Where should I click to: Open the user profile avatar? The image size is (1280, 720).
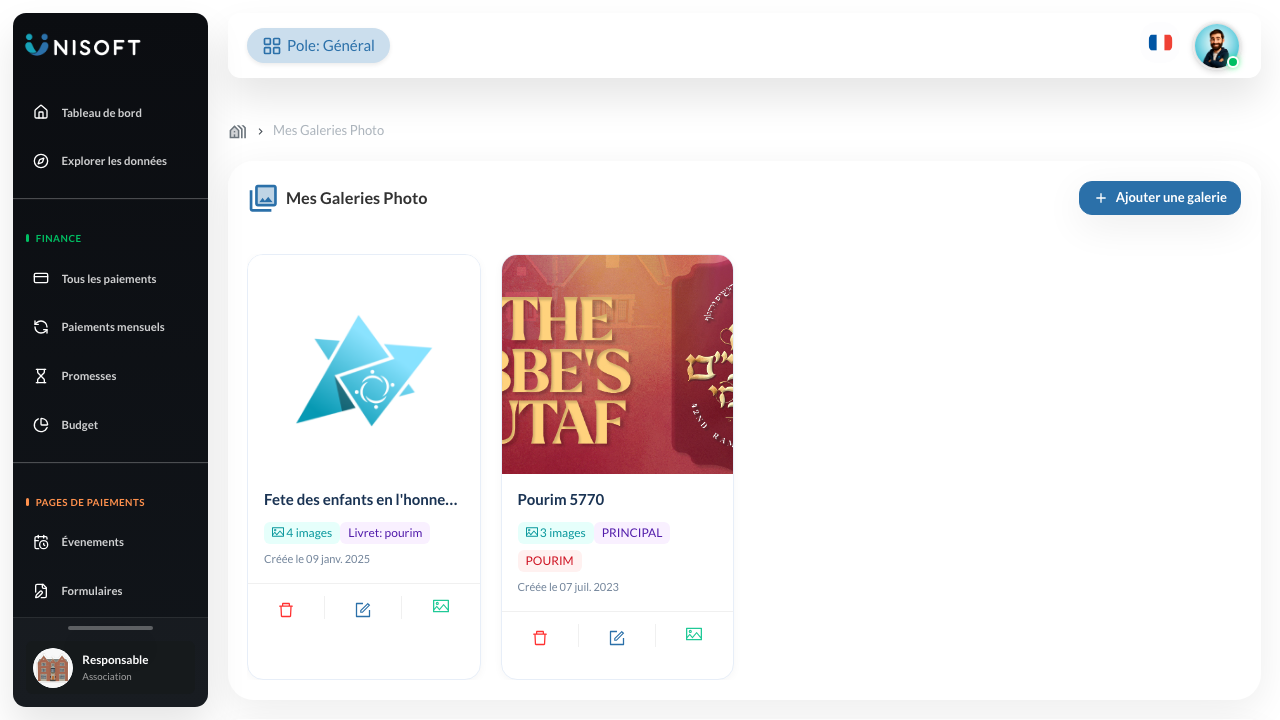(x=1217, y=46)
